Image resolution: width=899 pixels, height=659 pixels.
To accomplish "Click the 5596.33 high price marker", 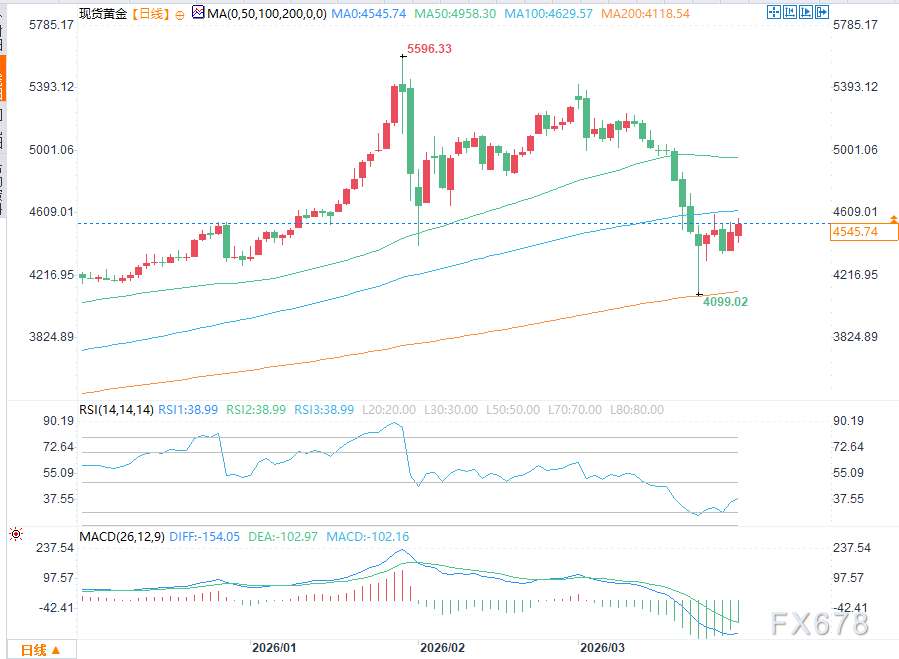I will click(x=428, y=48).
